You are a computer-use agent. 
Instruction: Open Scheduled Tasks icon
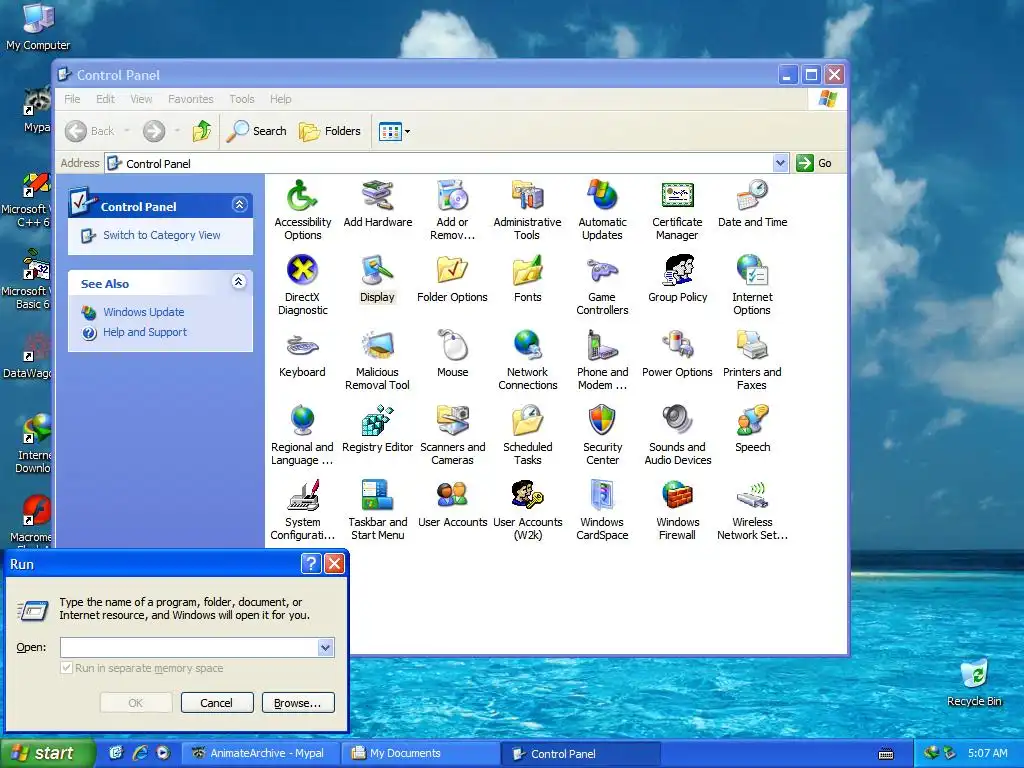pos(527,420)
